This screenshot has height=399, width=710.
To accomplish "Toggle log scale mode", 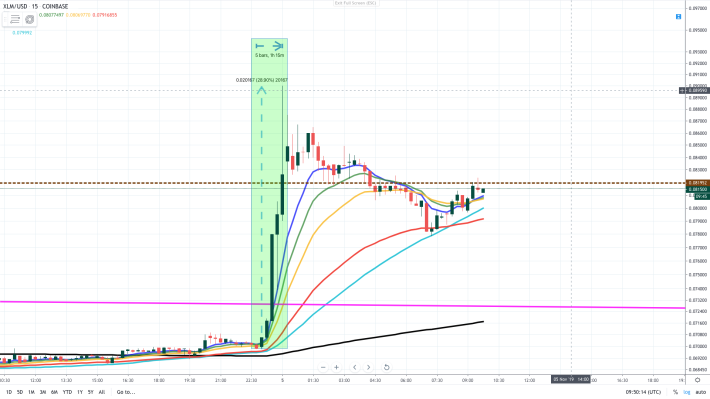I will click(687, 392).
